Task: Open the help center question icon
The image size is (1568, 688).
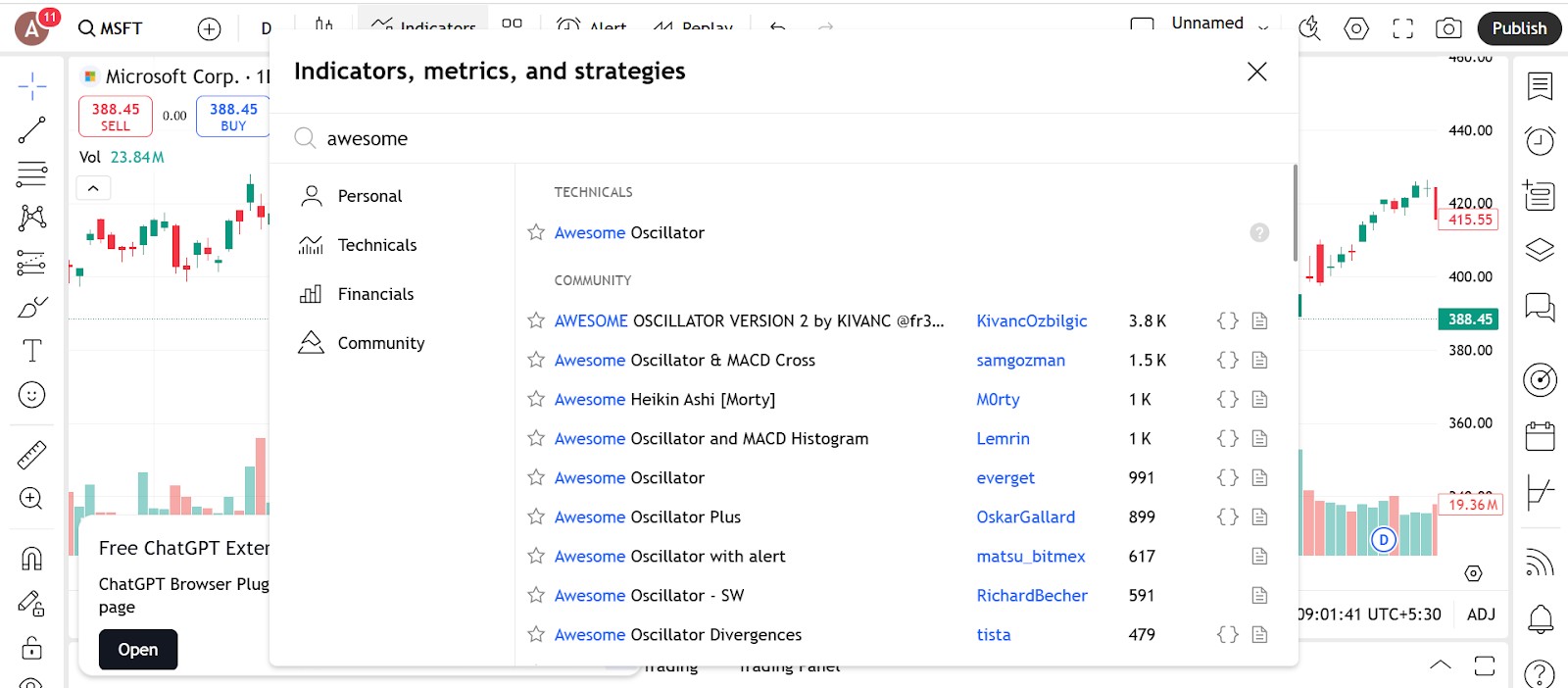Action: [1540, 674]
